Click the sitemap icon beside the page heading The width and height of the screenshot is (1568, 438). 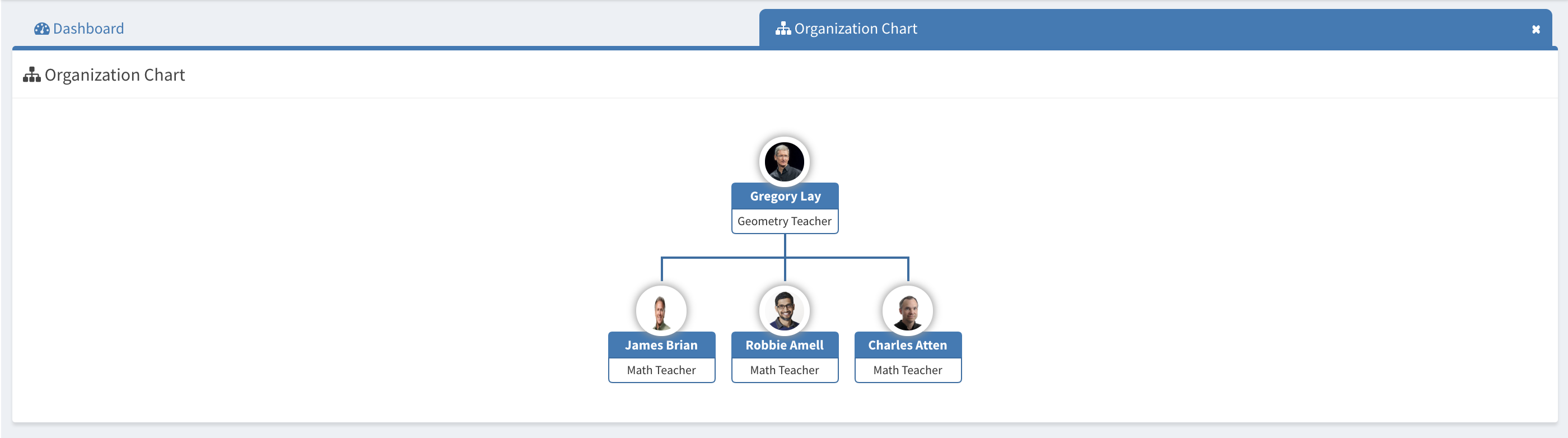click(x=32, y=75)
